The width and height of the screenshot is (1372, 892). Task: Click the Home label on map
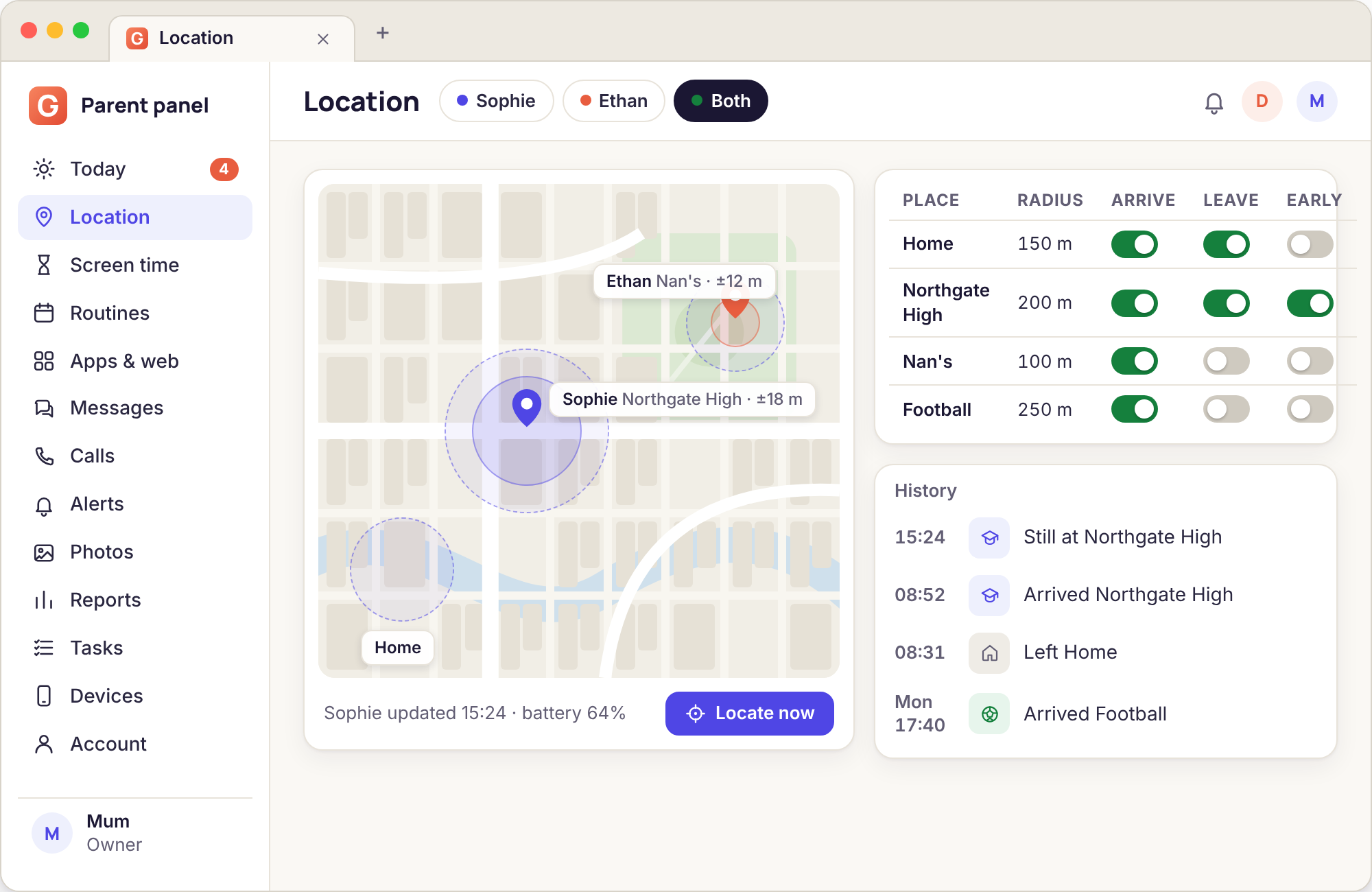click(398, 648)
